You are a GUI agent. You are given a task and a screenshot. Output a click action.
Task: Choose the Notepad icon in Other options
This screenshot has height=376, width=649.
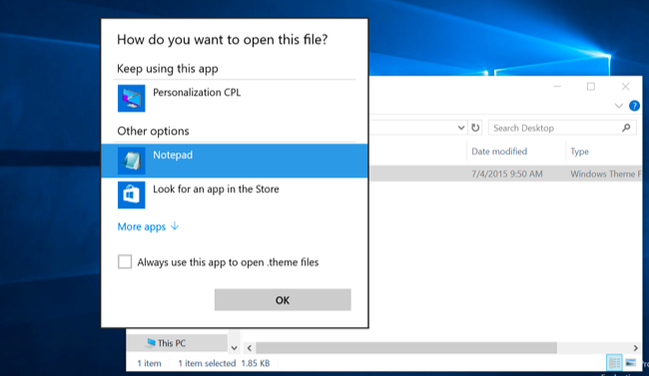131,161
